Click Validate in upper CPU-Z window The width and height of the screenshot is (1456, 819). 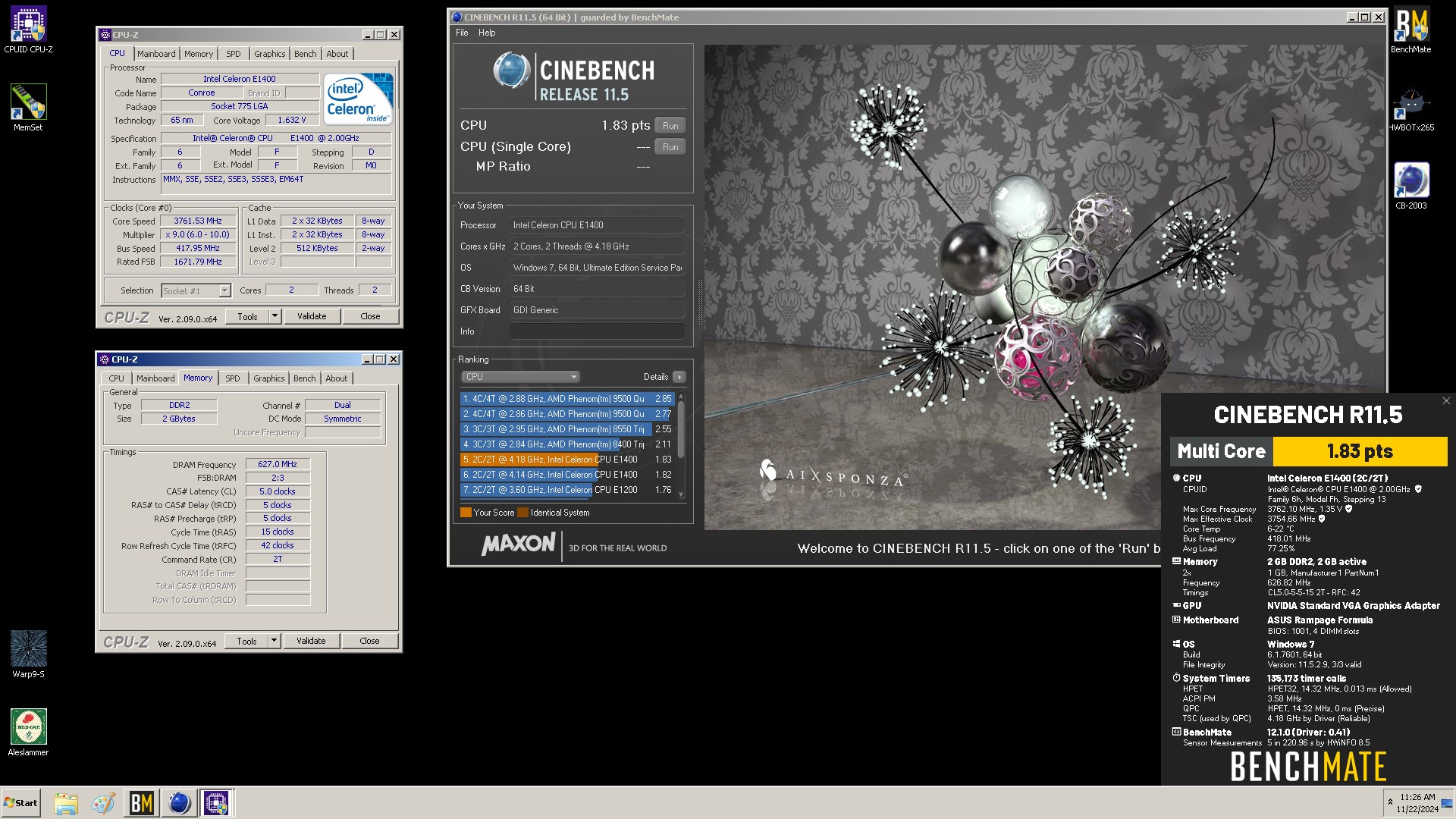coord(312,316)
